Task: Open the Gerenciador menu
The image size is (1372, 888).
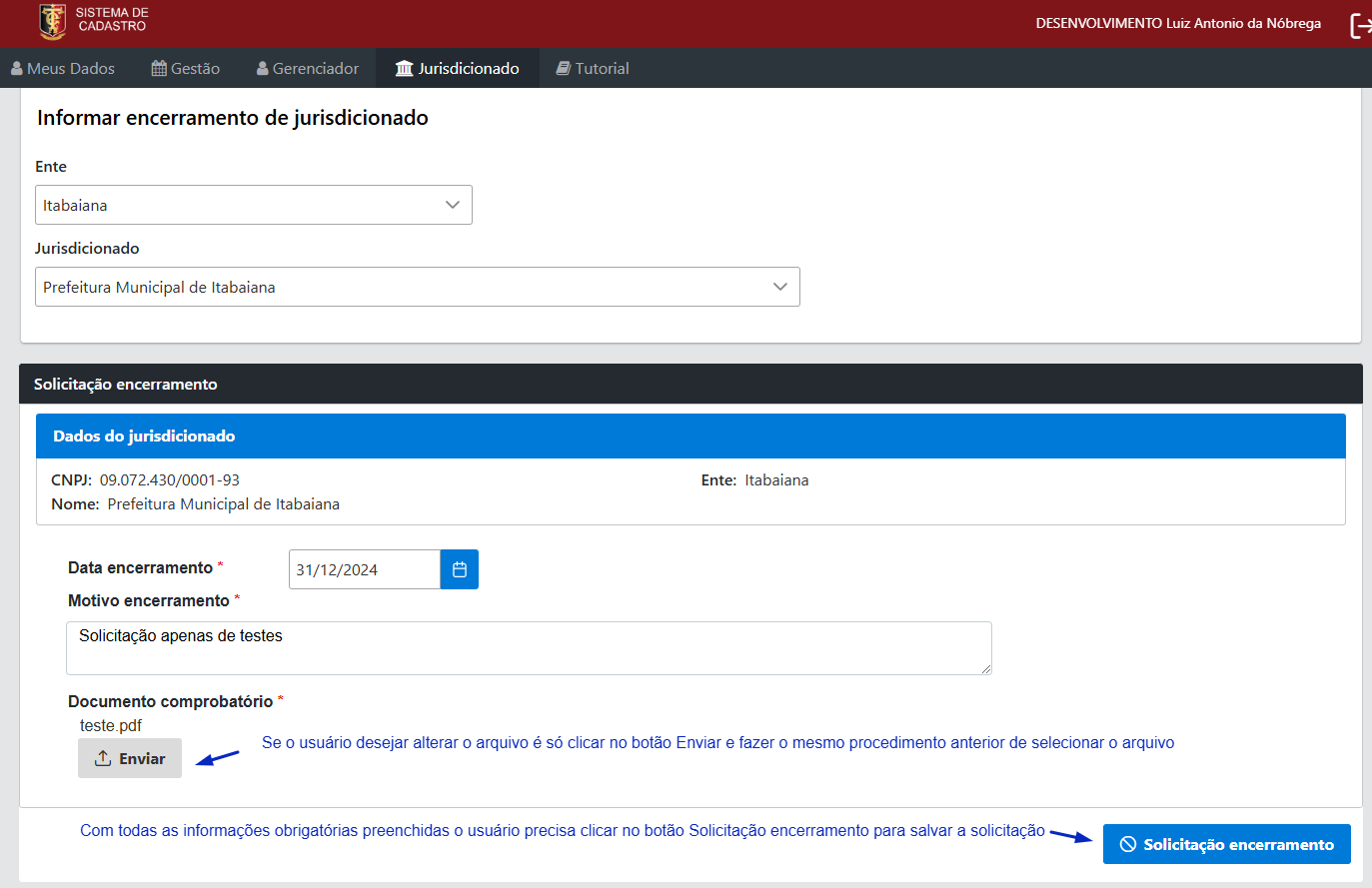Action: pos(308,68)
